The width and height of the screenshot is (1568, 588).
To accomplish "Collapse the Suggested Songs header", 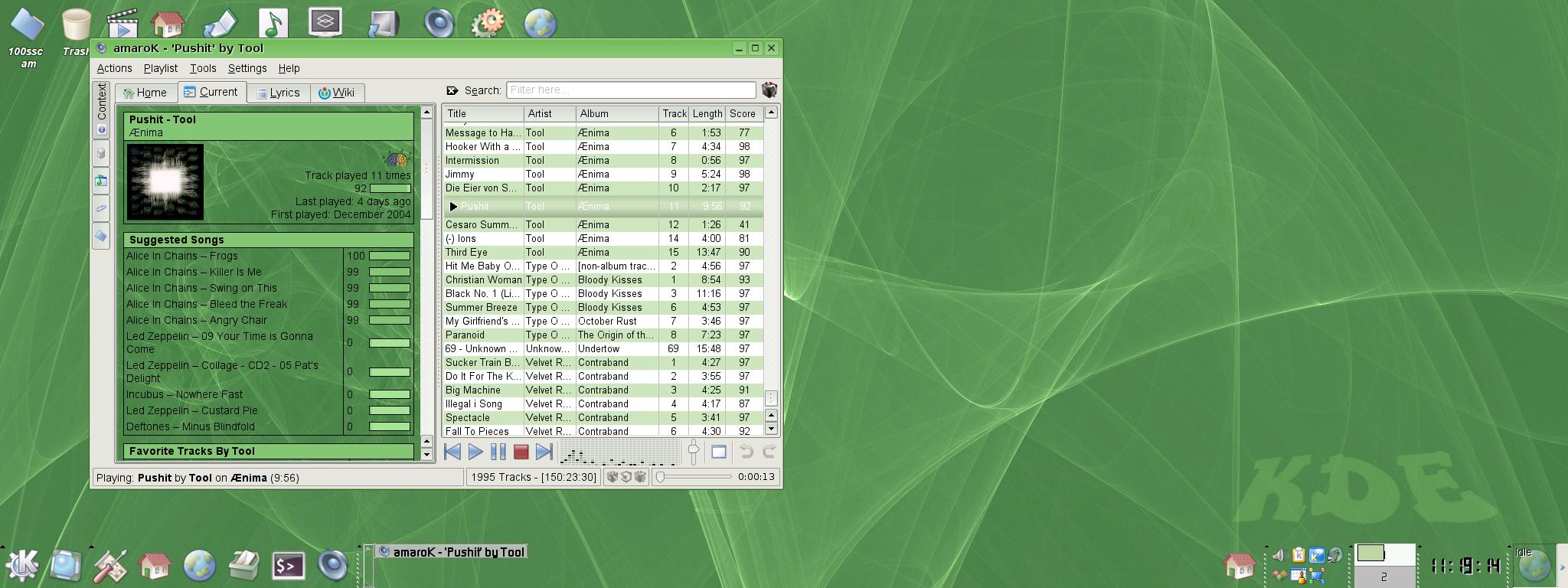I will pyautogui.click(x=269, y=240).
